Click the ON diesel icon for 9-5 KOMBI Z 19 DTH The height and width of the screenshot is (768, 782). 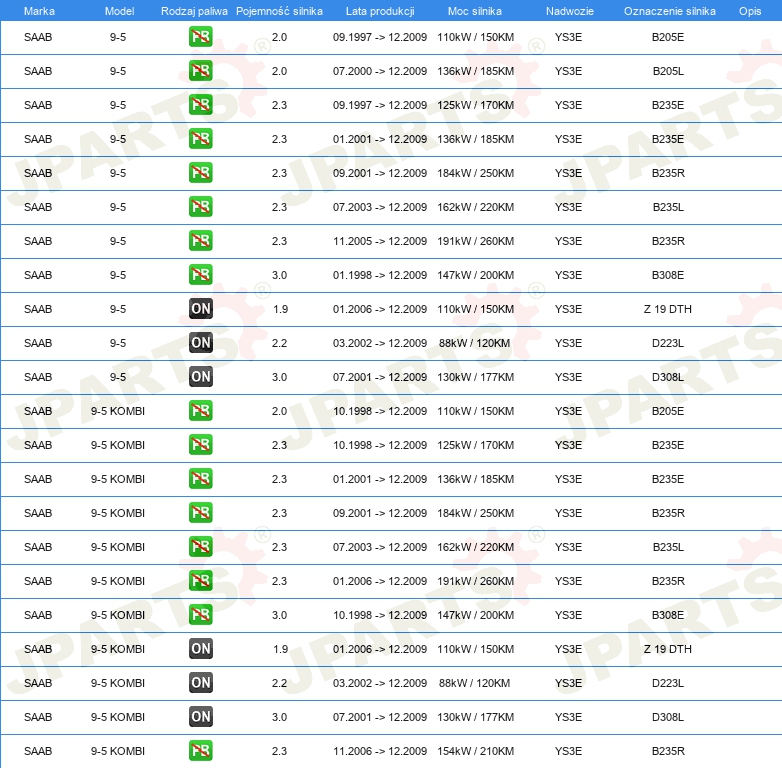pyautogui.click(x=200, y=649)
